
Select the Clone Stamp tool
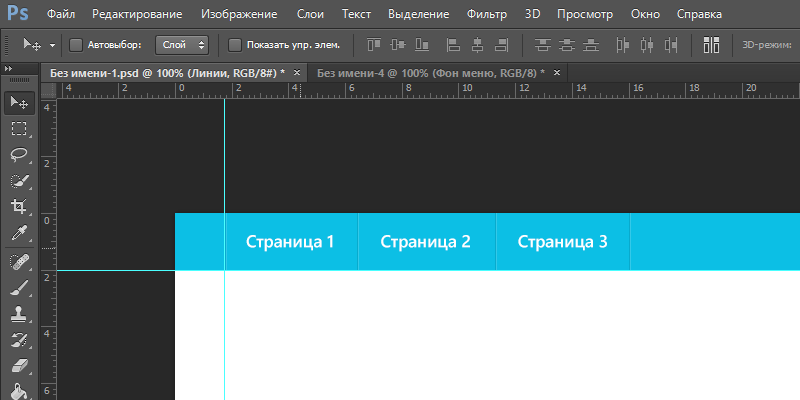coord(19,313)
